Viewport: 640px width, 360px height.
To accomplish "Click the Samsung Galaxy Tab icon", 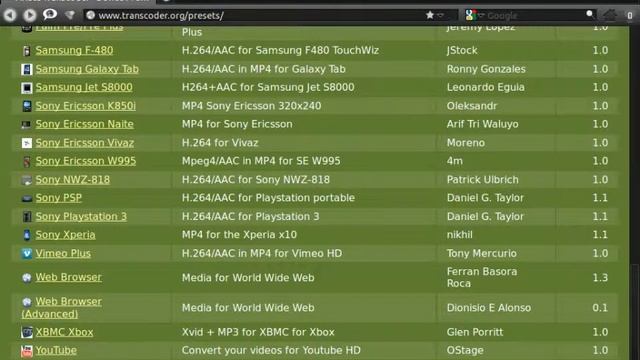I will pyautogui.click(x=27, y=69).
